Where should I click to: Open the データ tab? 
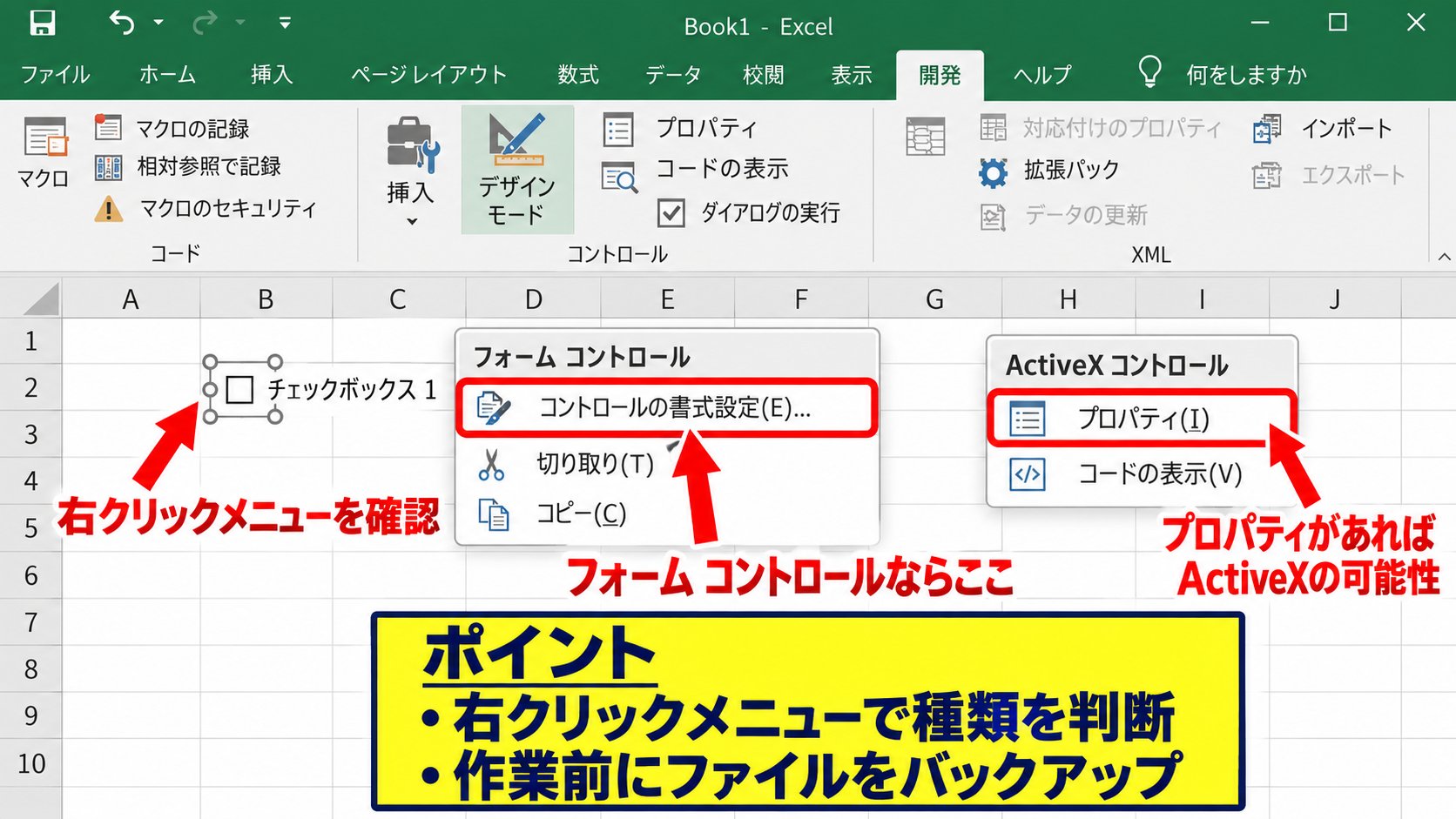coord(673,75)
